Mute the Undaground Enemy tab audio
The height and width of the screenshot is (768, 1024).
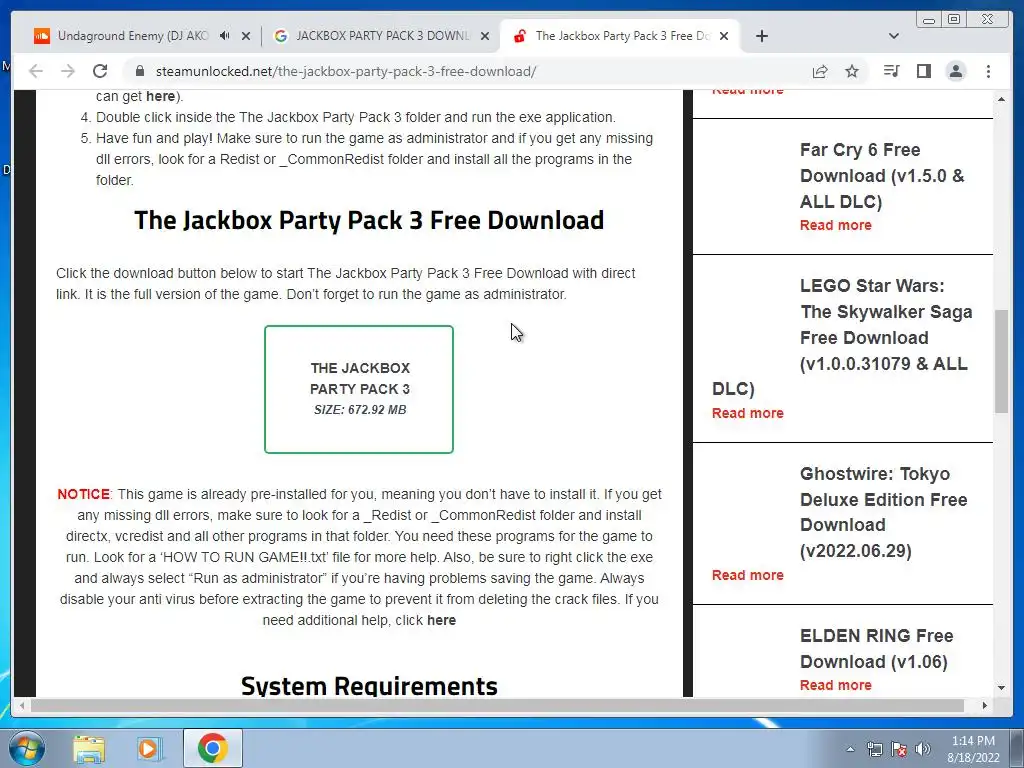tap(225, 36)
